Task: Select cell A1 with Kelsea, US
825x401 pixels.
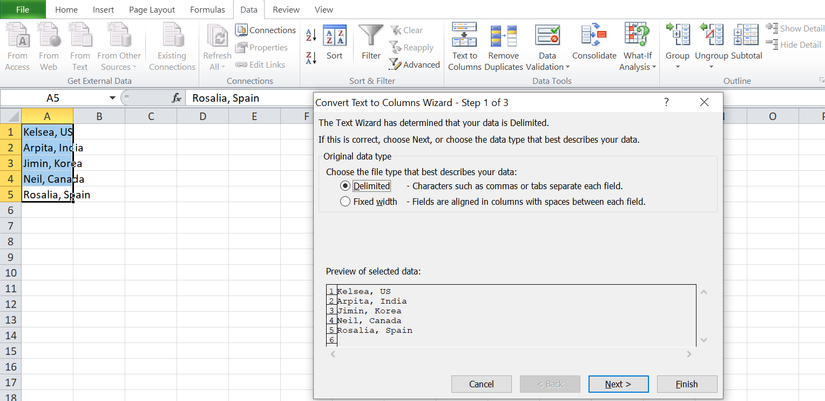Action: 47,132
